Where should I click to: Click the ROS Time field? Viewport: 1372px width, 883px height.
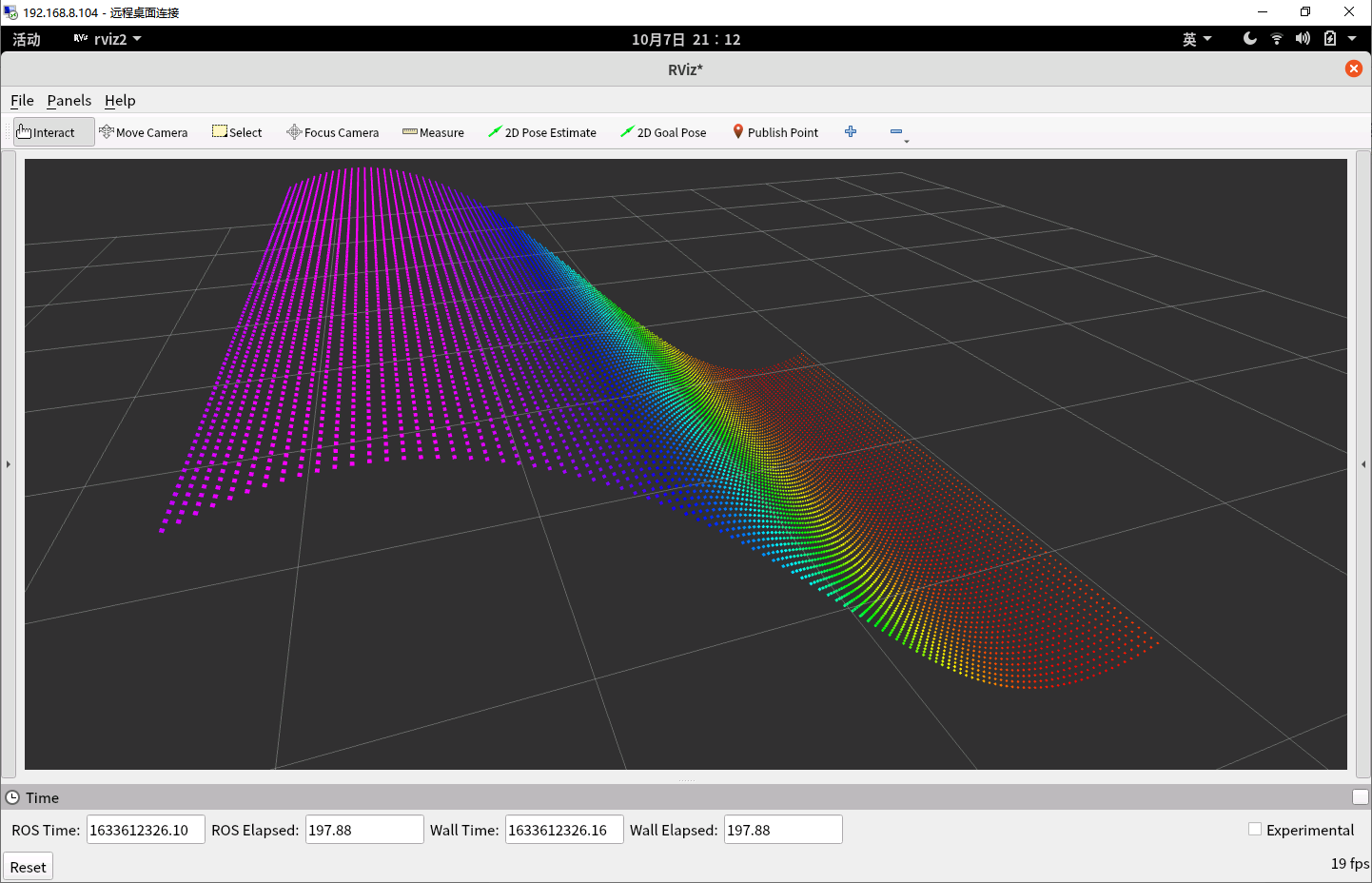coord(146,830)
